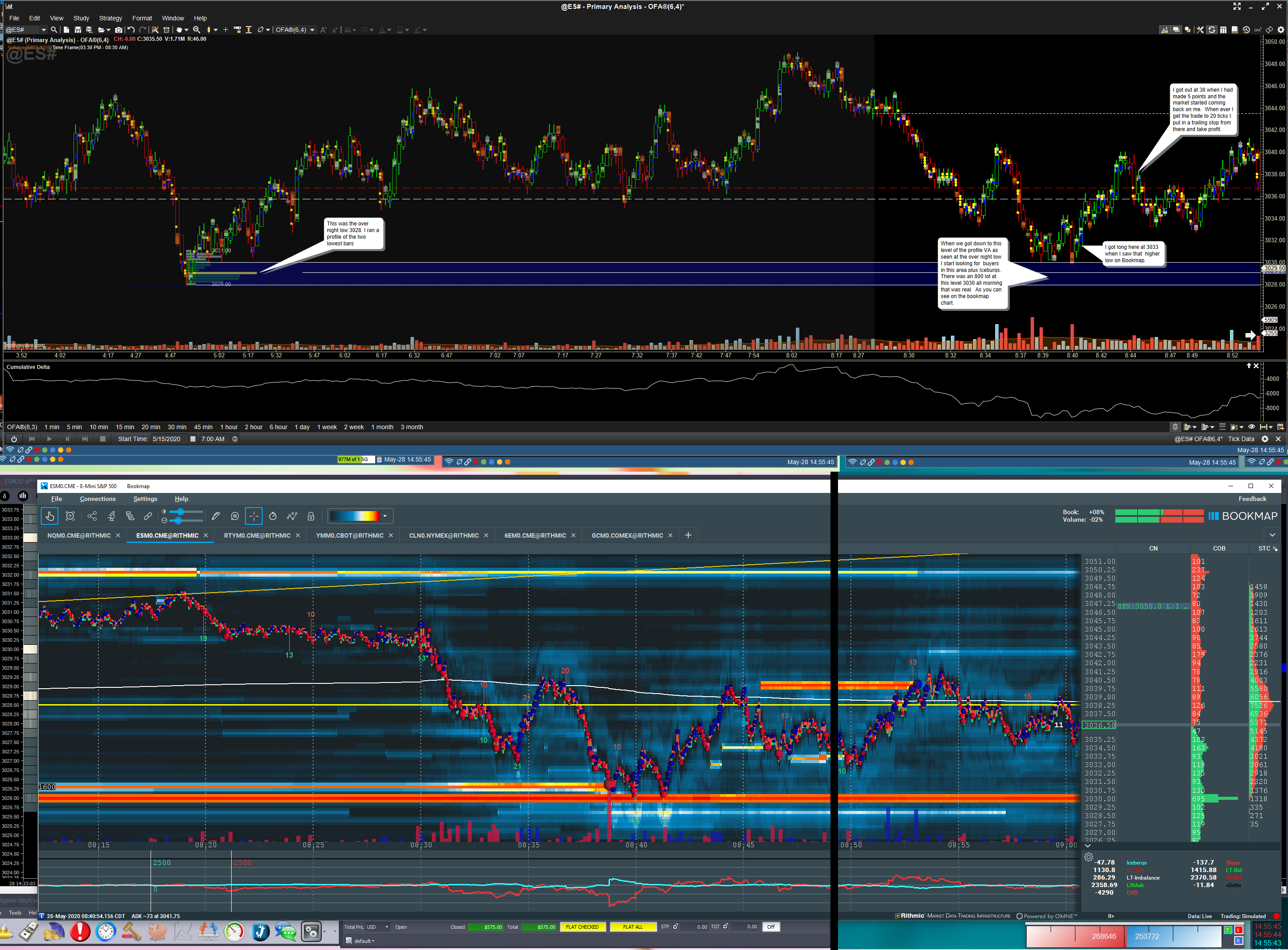Click the Bookmap link chain icon

(148, 516)
